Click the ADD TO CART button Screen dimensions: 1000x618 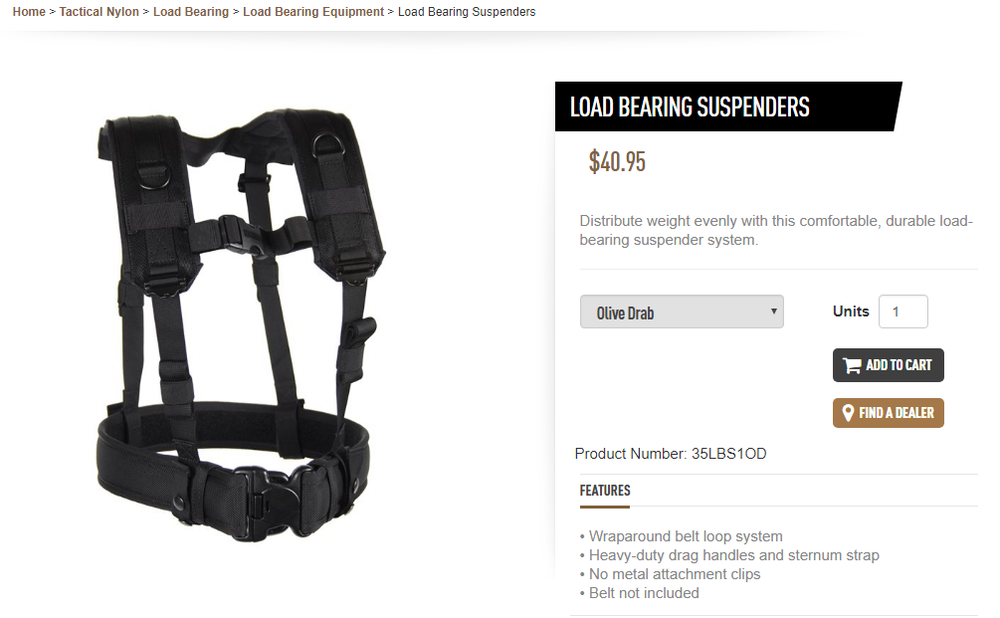pyautogui.click(x=888, y=365)
